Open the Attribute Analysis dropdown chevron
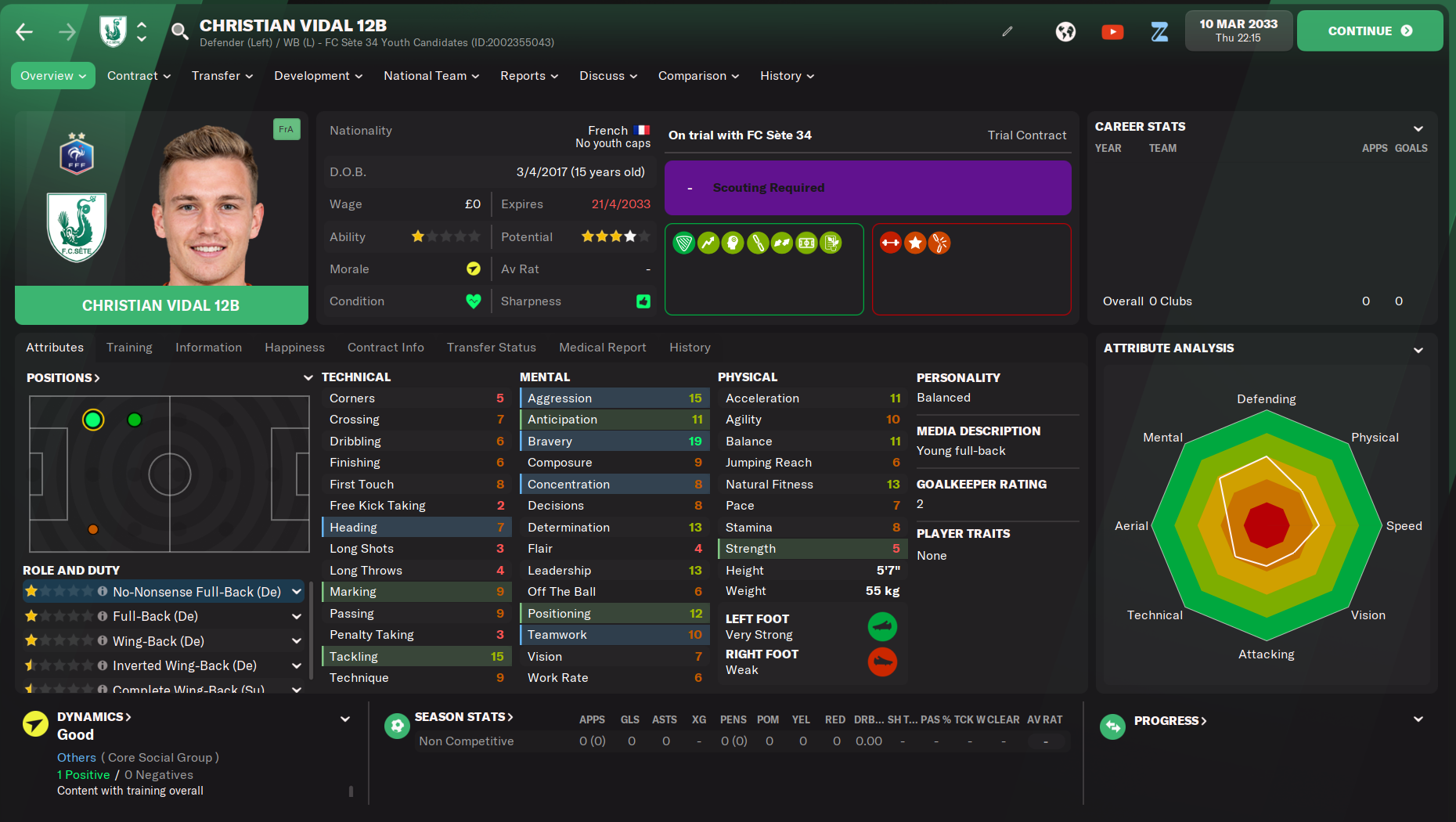Screen dimensions: 1456x822 tap(1418, 350)
